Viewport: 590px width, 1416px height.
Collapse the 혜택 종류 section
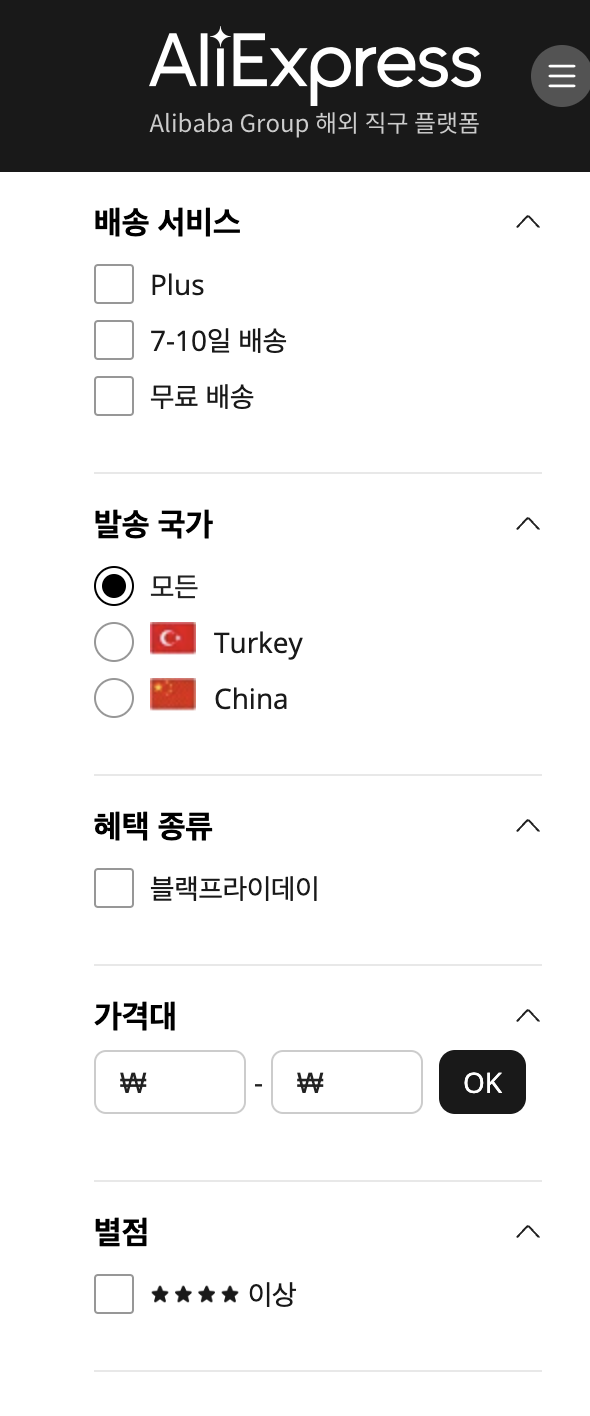[528, 826]
